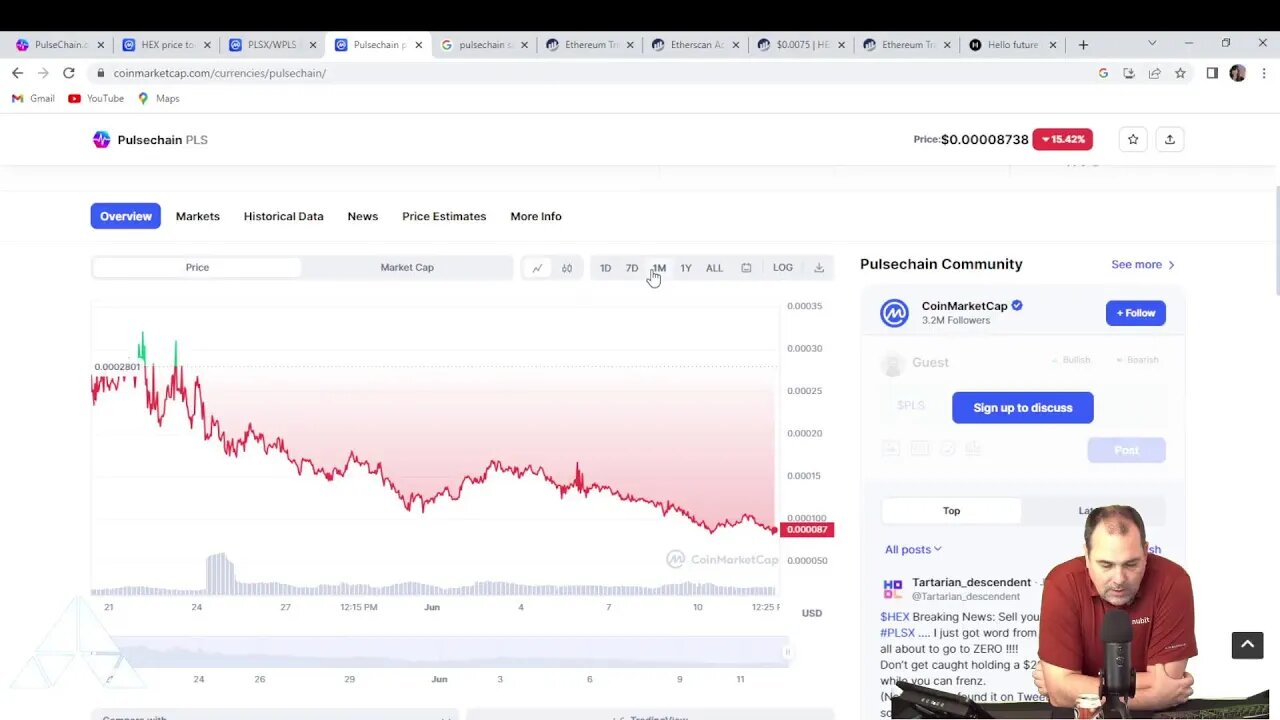Screen dimensions: 1280x720
Task: Switch chart to Market Cap view
Action: point(407,267)
